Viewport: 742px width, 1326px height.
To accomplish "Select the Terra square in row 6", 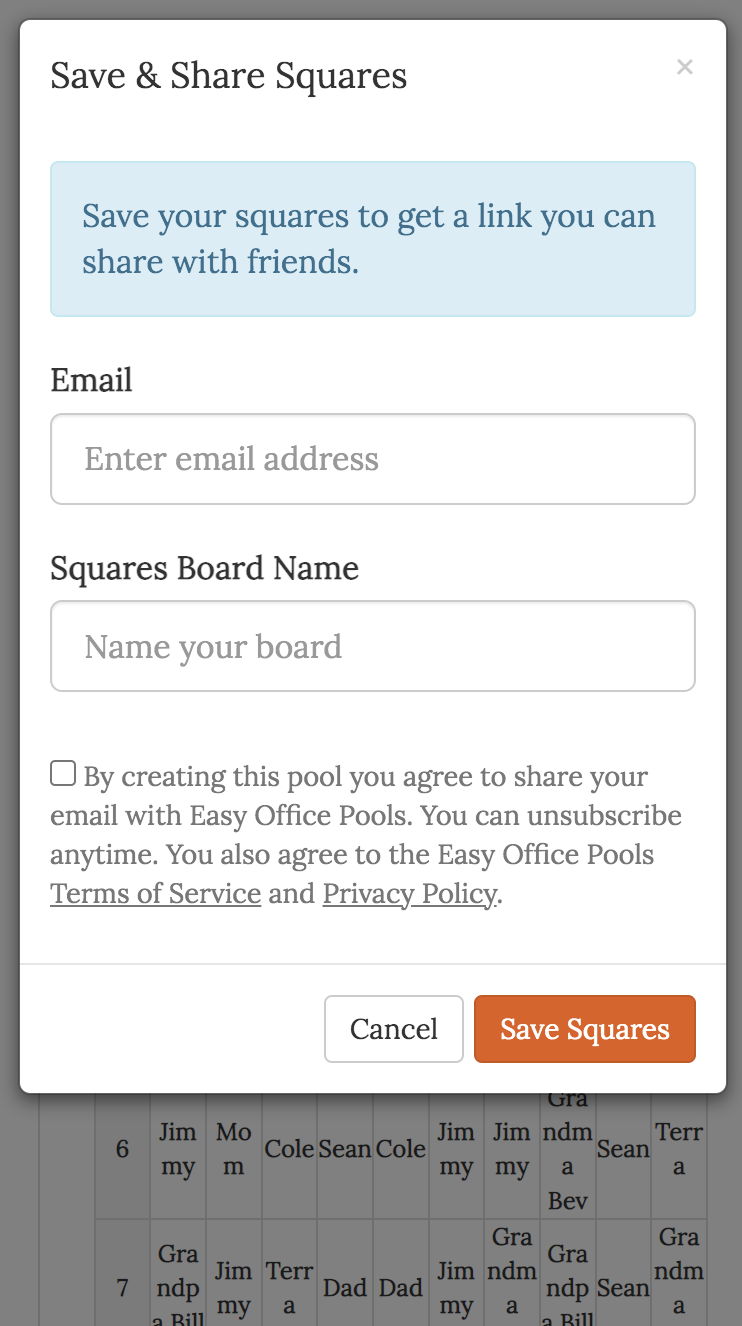I will point(679,1149).
